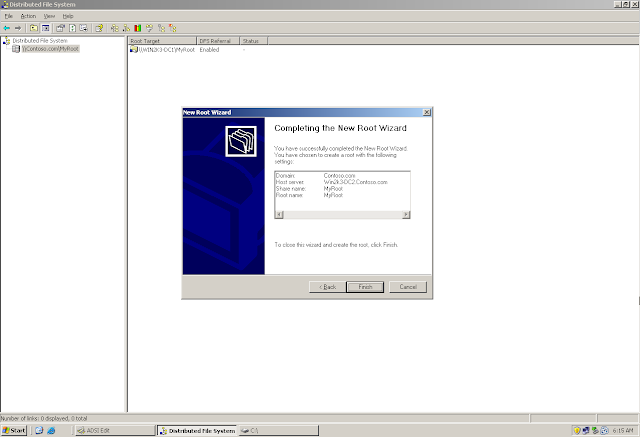640x437 pixels.
Task: Click the Forward arrow toolbar icon
Action: pyautogui.click(x=18, y=28)
